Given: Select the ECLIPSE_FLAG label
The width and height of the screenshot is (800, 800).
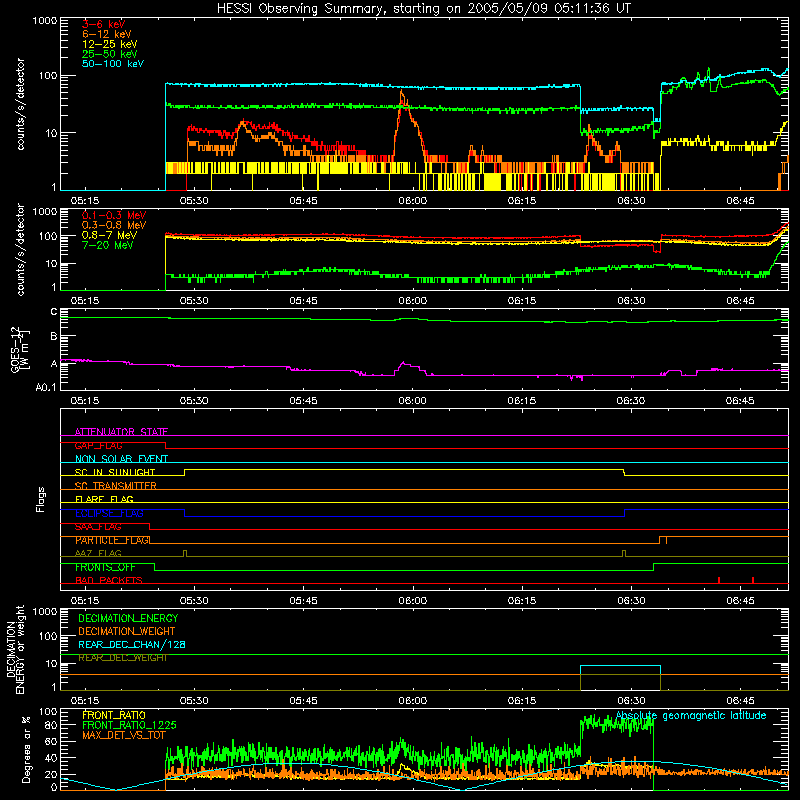Looking at the screenshot, I should 109,513.
